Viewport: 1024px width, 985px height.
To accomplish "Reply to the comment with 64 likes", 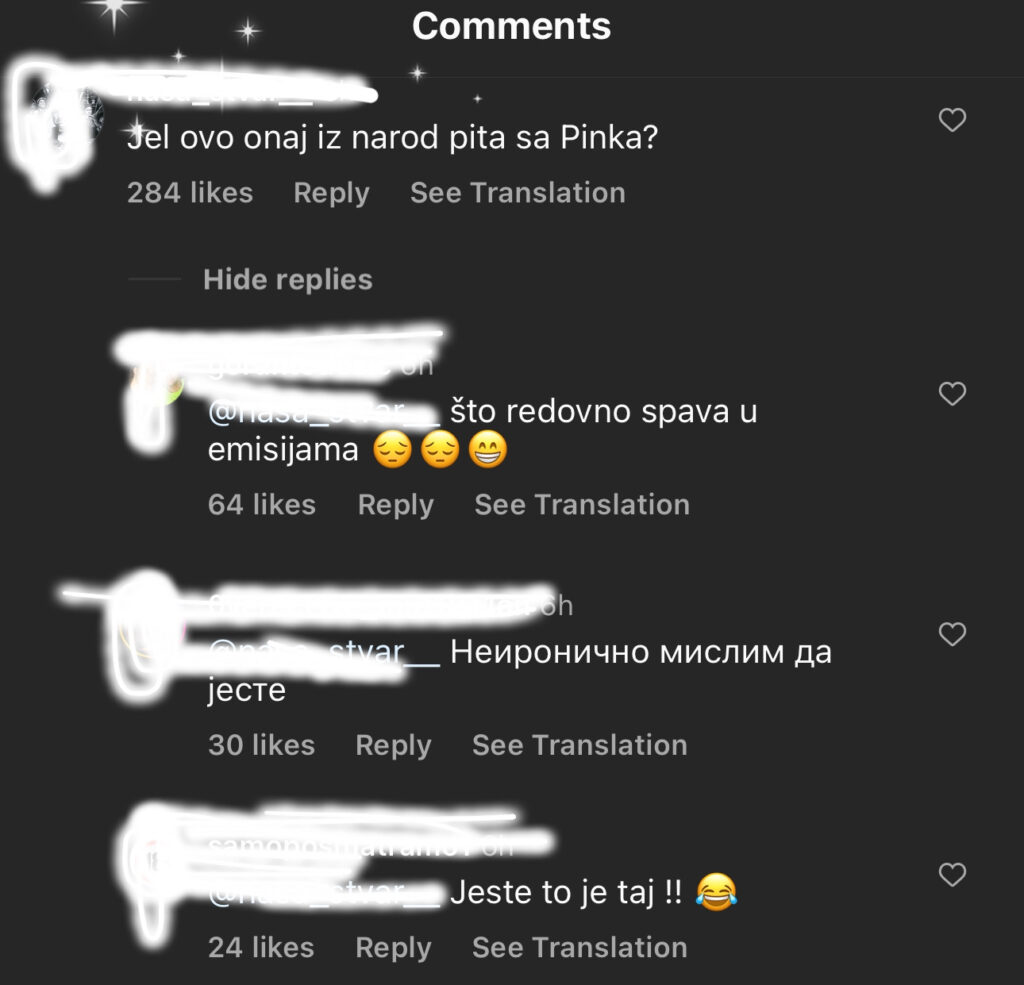I will tap(396, 505).
